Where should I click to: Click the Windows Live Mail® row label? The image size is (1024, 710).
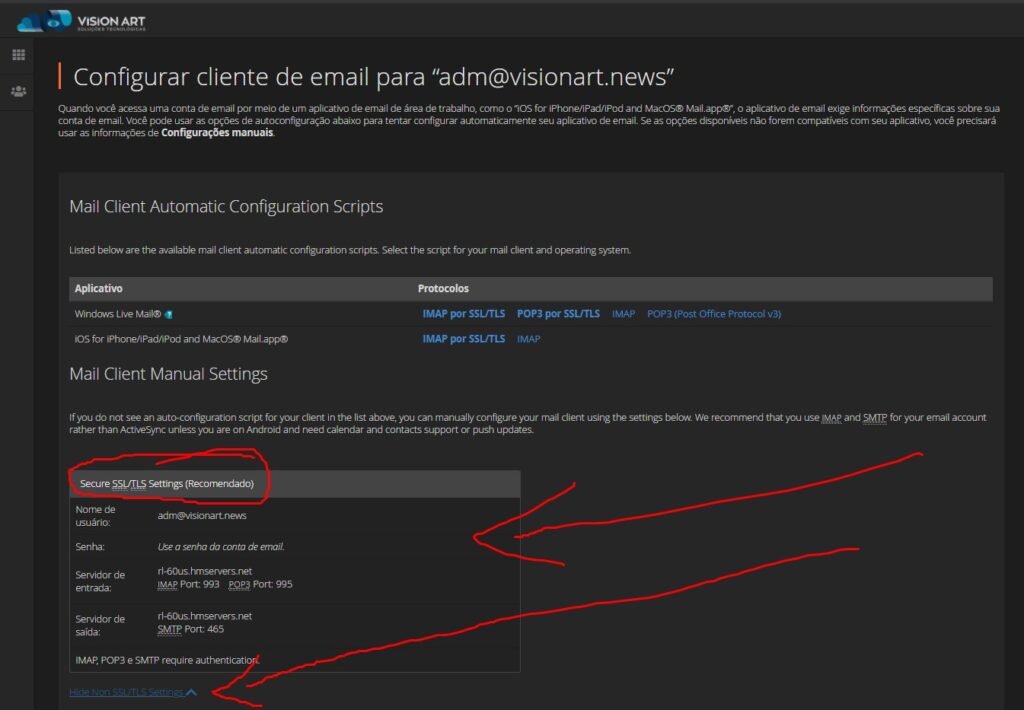coord(118,314)
